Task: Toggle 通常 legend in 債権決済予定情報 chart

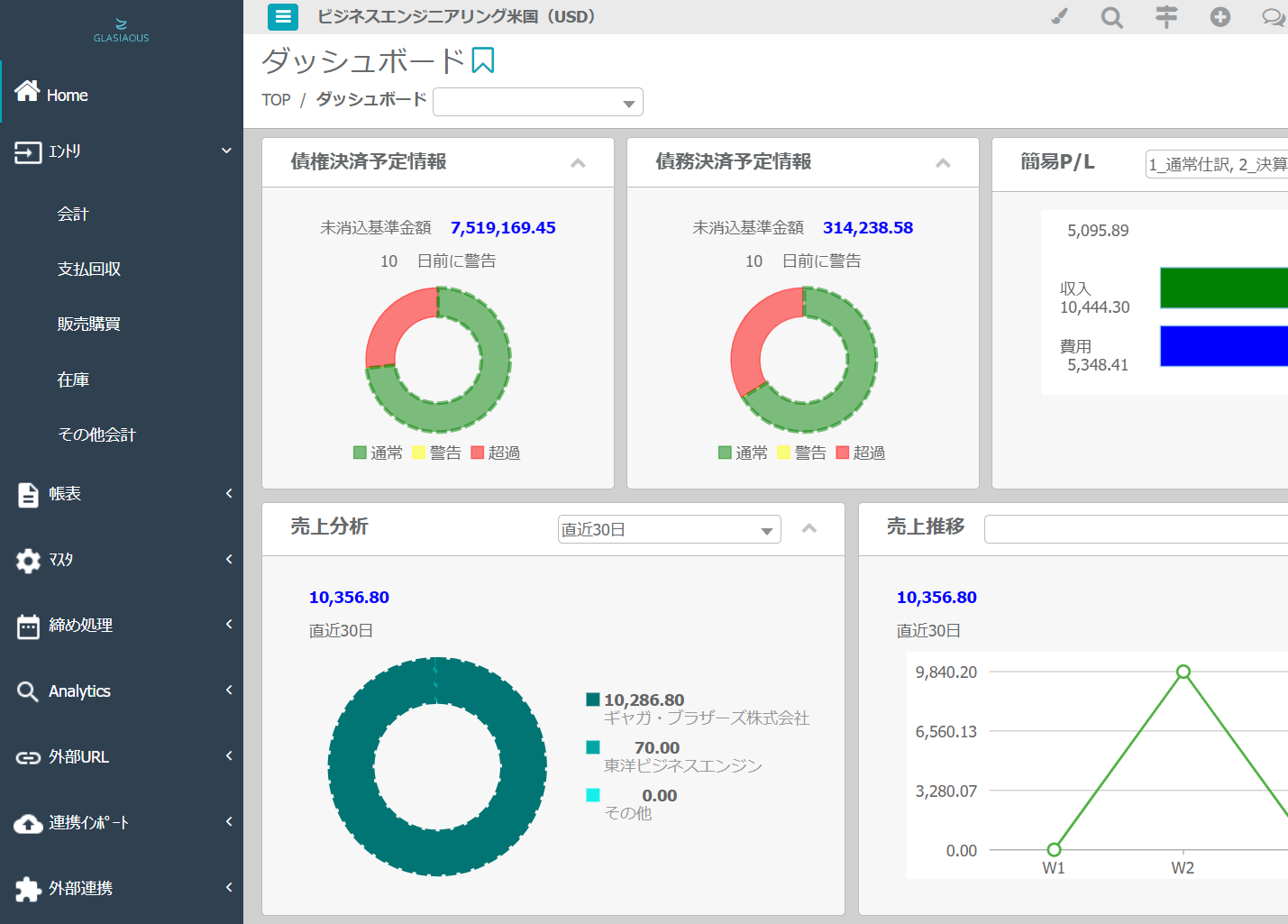Action: click(x=379, y=453)
